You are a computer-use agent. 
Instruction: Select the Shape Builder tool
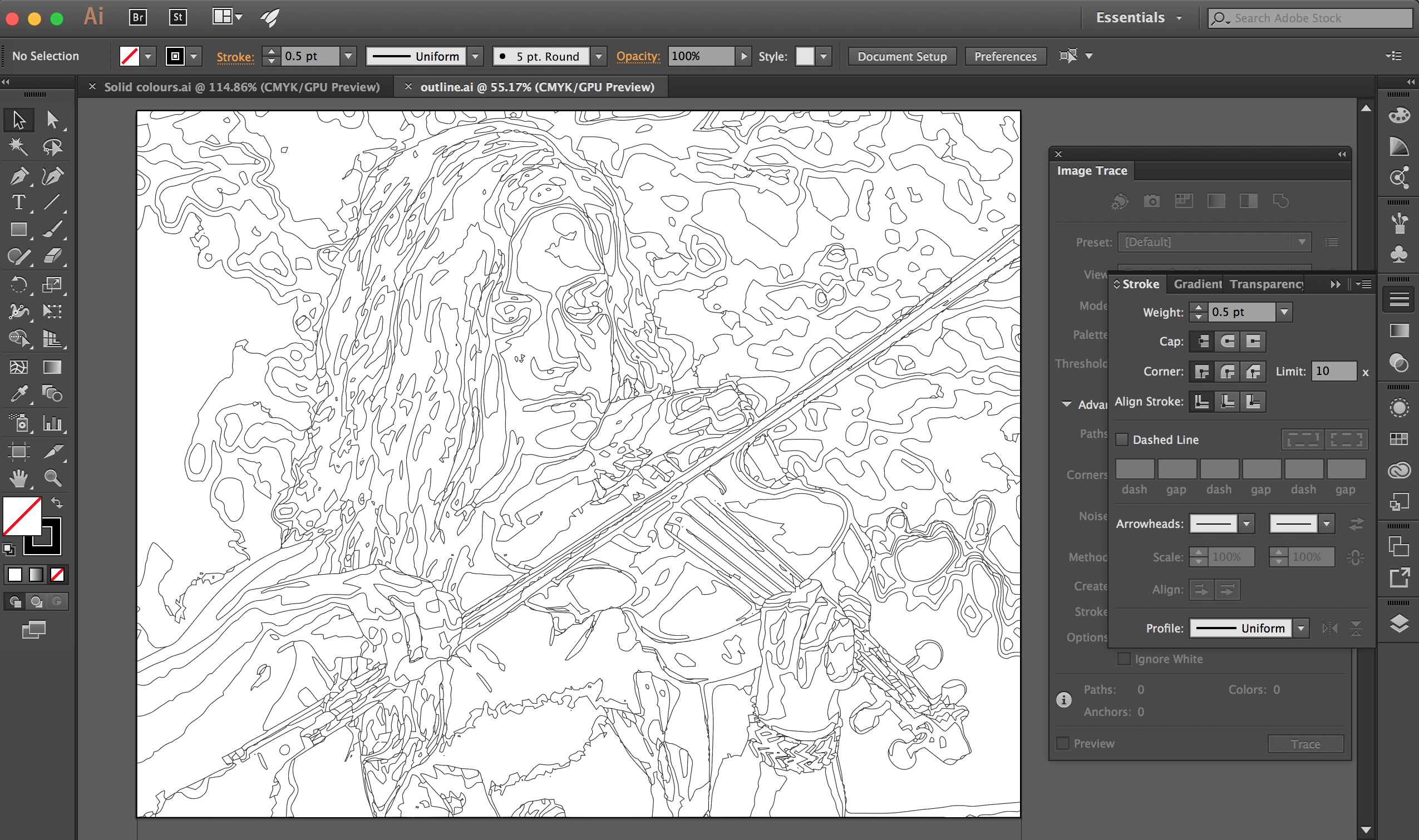coord(19,338)
